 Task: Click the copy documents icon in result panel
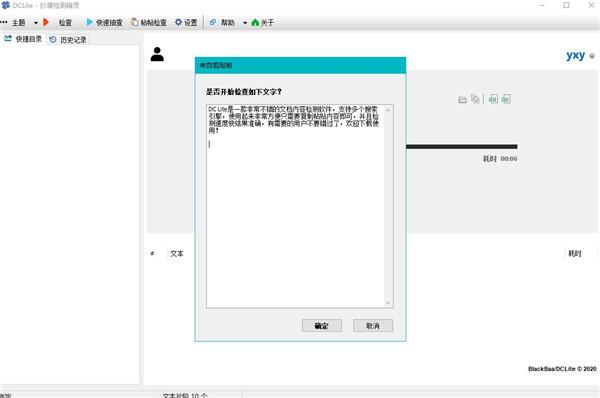click(x=475, y=99)
